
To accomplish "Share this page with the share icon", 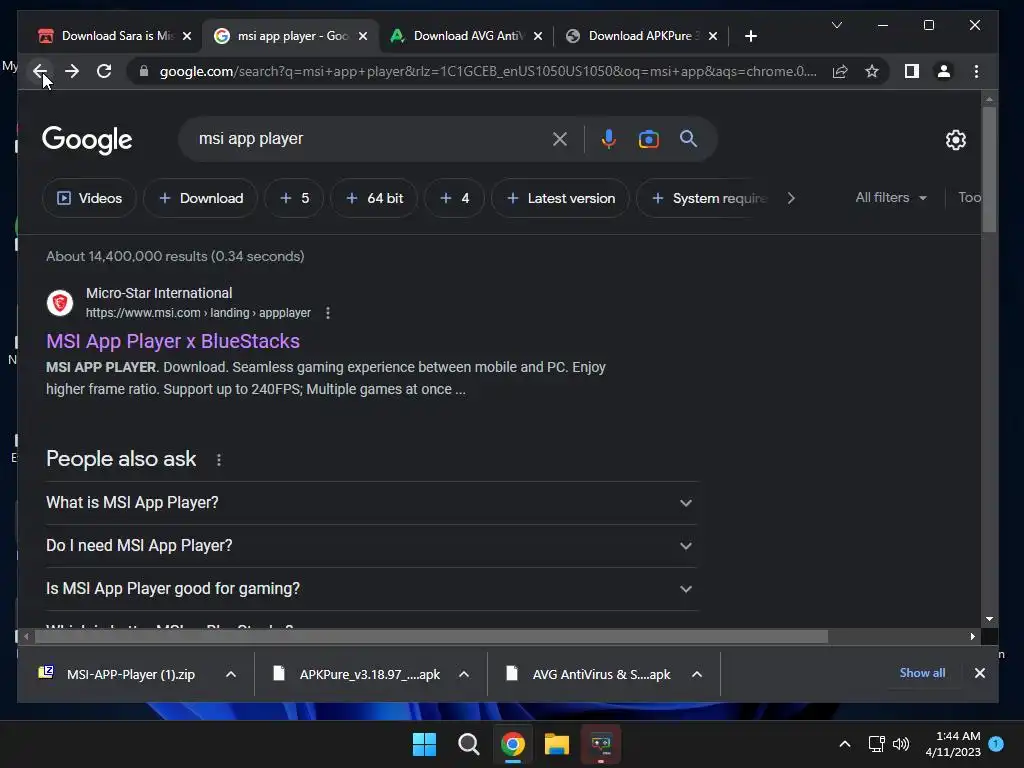I will pyautogui.click(x=840, y=71).
